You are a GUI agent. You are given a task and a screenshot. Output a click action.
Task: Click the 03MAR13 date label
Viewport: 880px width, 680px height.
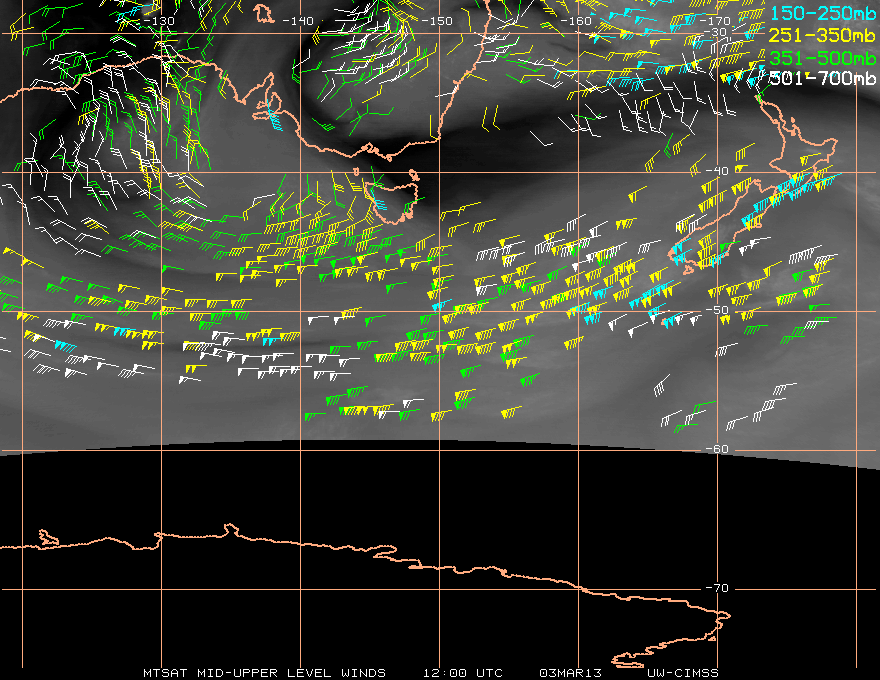pos(570,673)
